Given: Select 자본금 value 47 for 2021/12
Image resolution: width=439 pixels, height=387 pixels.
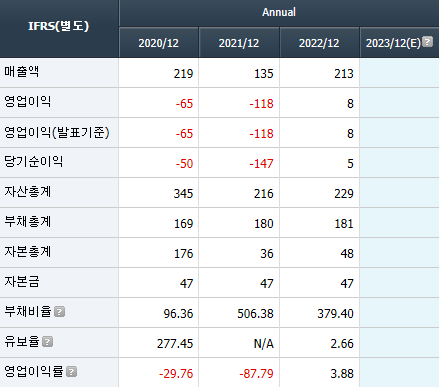Looking at the screenshot, I should [x=267, y=284].
